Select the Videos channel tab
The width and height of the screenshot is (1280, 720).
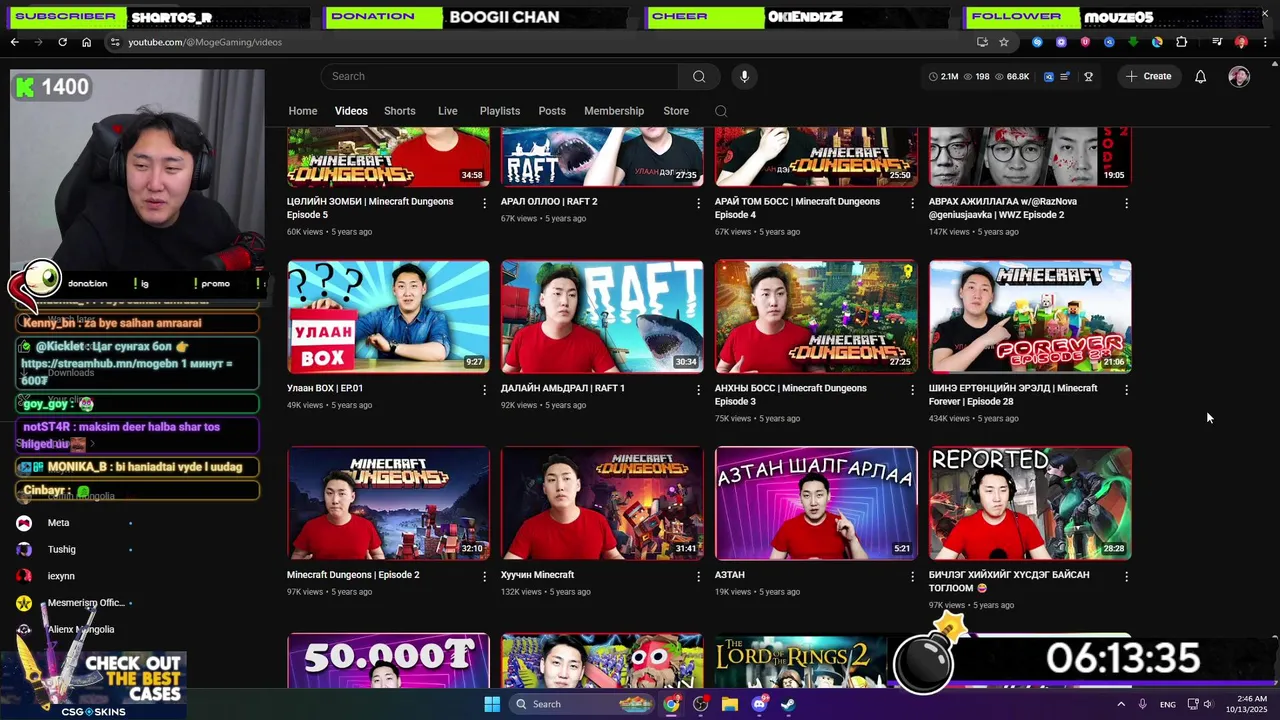351,111
